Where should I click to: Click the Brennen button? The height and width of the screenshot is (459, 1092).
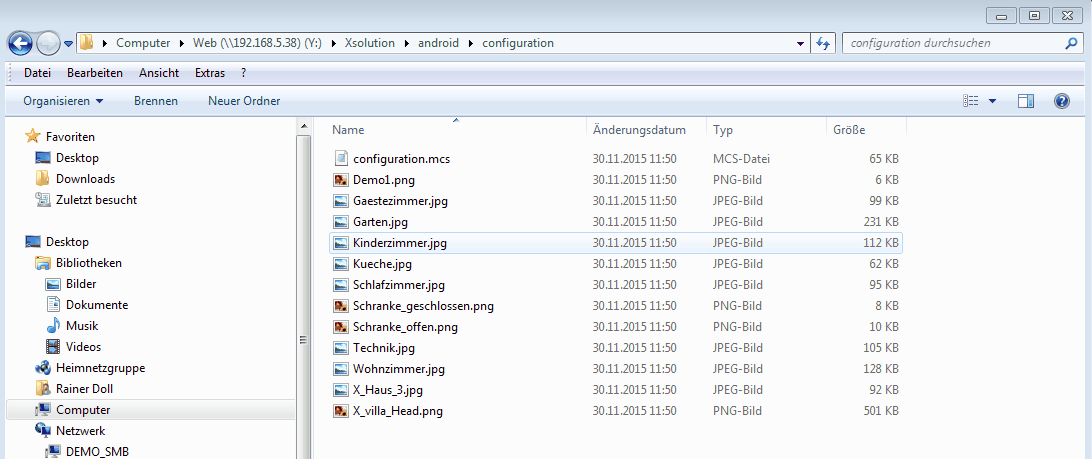(156, 101)
